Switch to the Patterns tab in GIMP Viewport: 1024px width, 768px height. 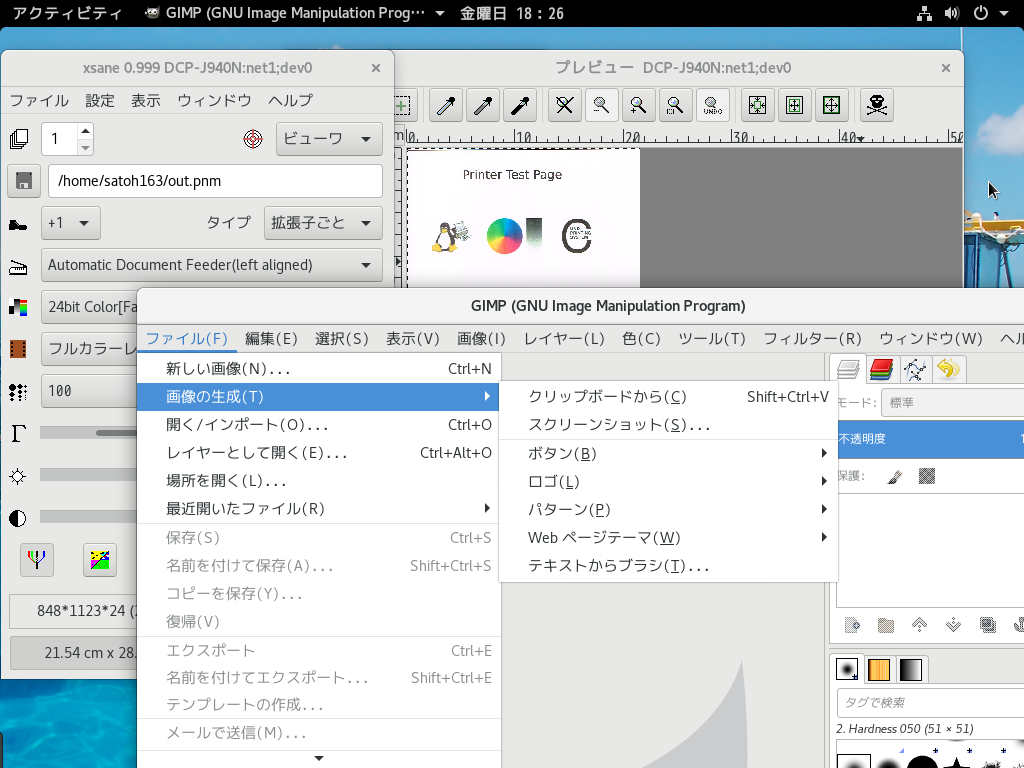coord(879,669)
